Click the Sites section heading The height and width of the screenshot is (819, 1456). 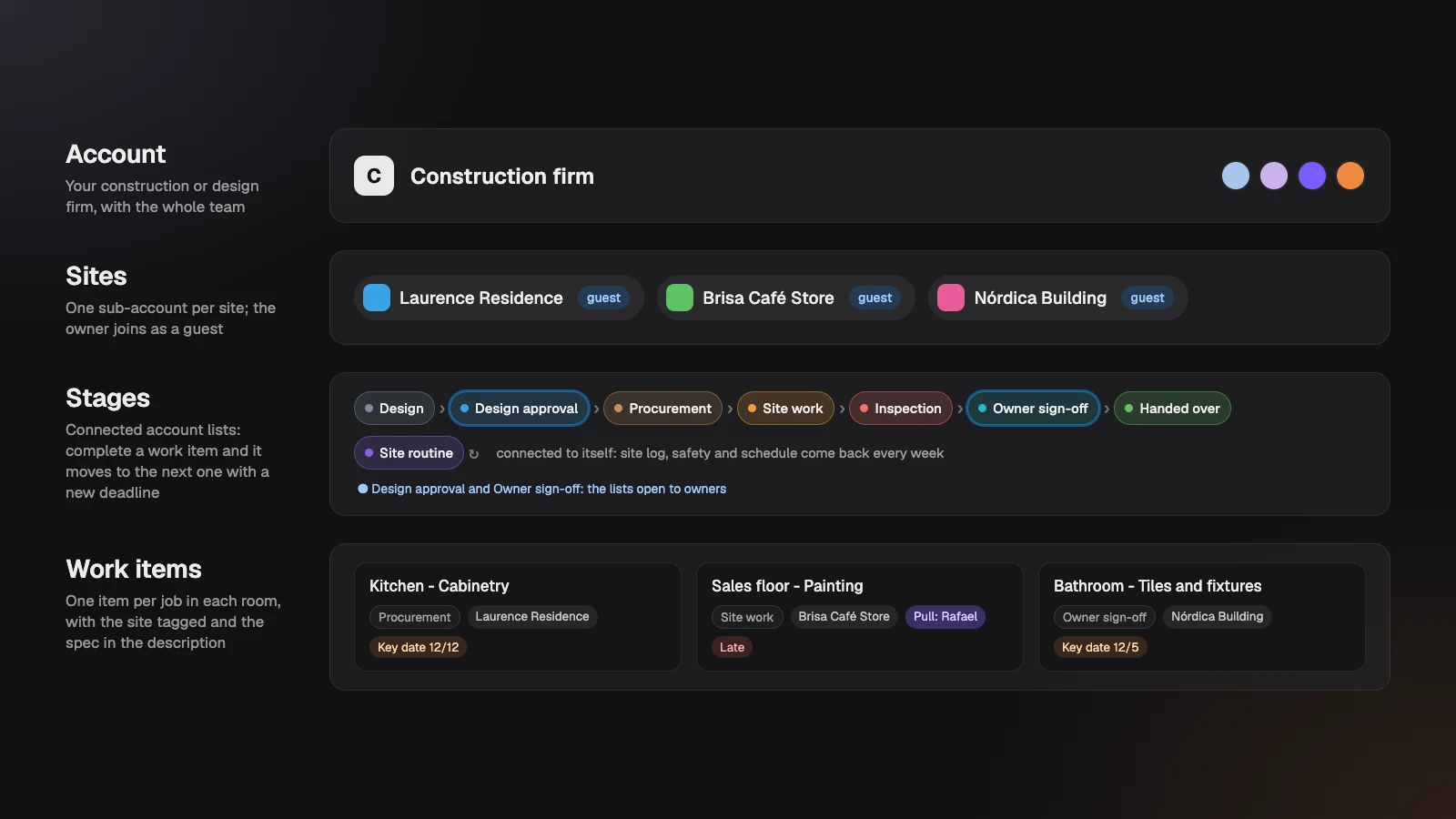point(96,276)
